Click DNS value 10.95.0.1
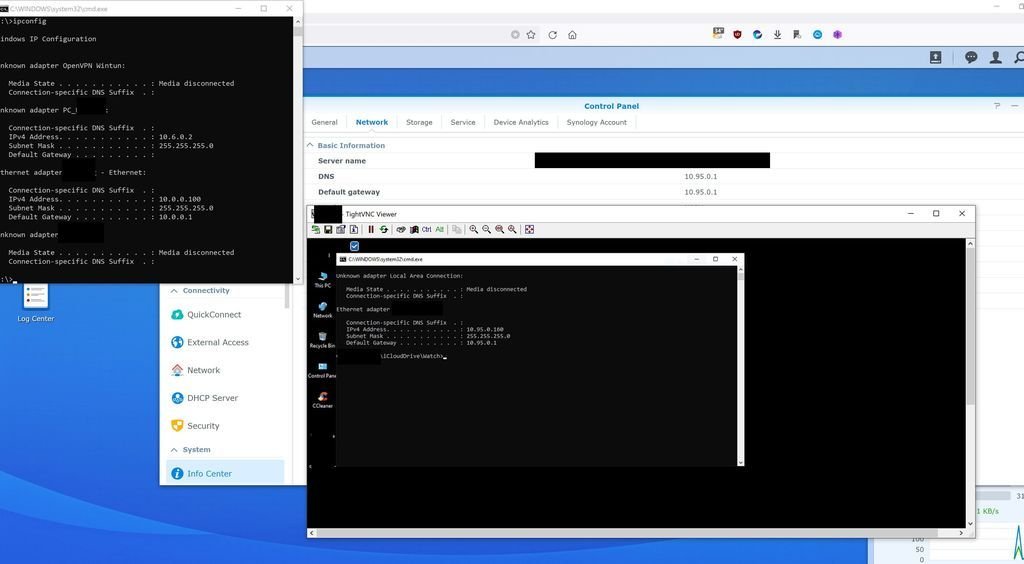This screenshot has height=564, width=1024. click(700, 176)
